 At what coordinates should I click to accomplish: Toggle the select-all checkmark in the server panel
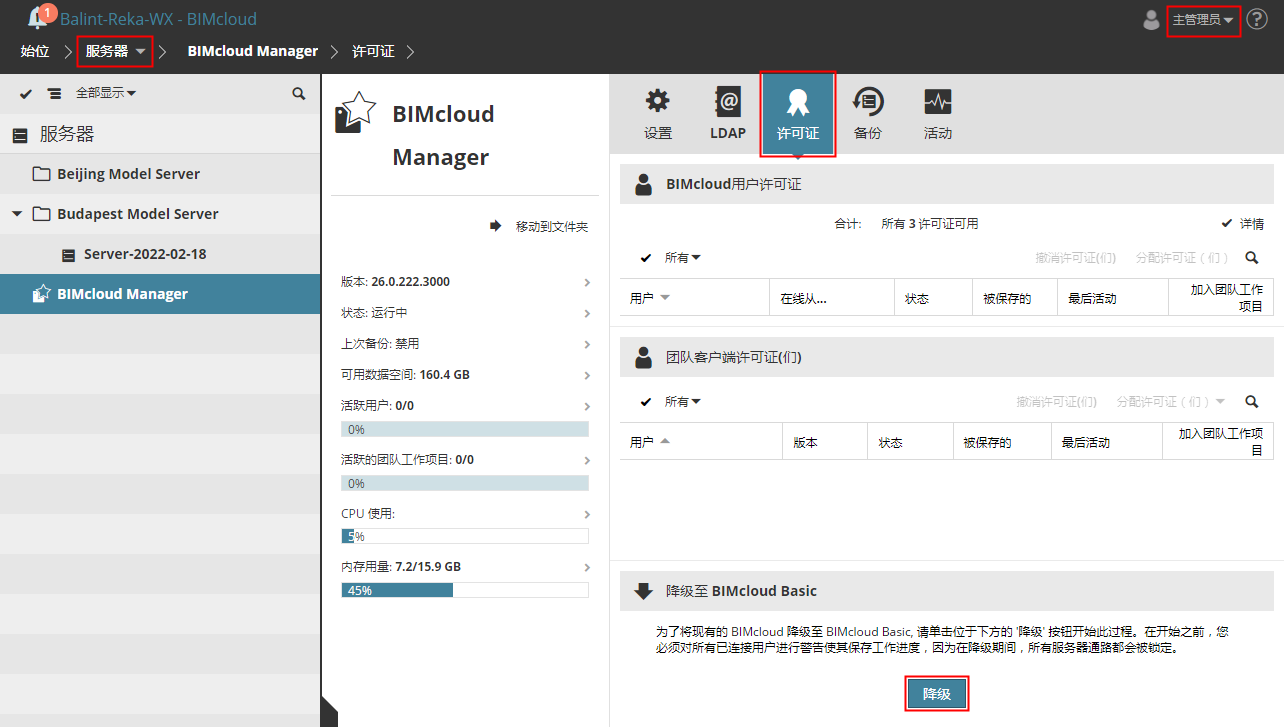click(26, 93)
